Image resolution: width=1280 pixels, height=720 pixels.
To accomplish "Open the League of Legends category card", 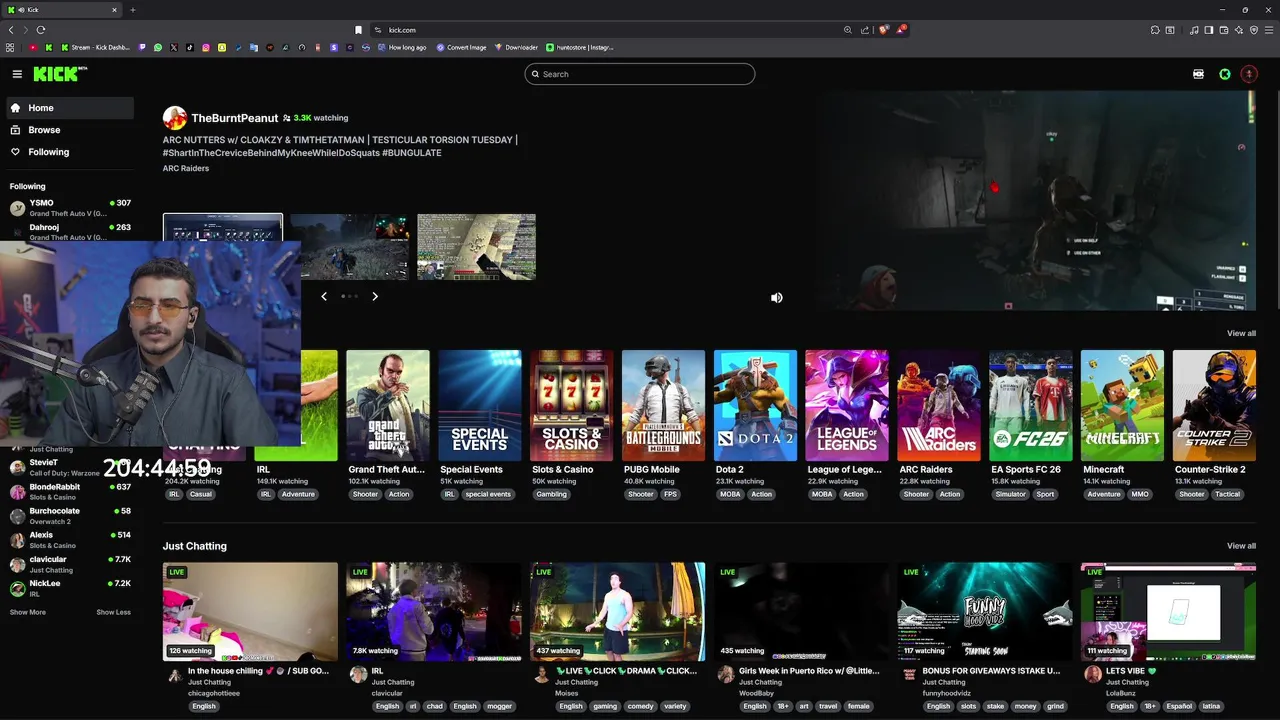I will tap(847, 405).
